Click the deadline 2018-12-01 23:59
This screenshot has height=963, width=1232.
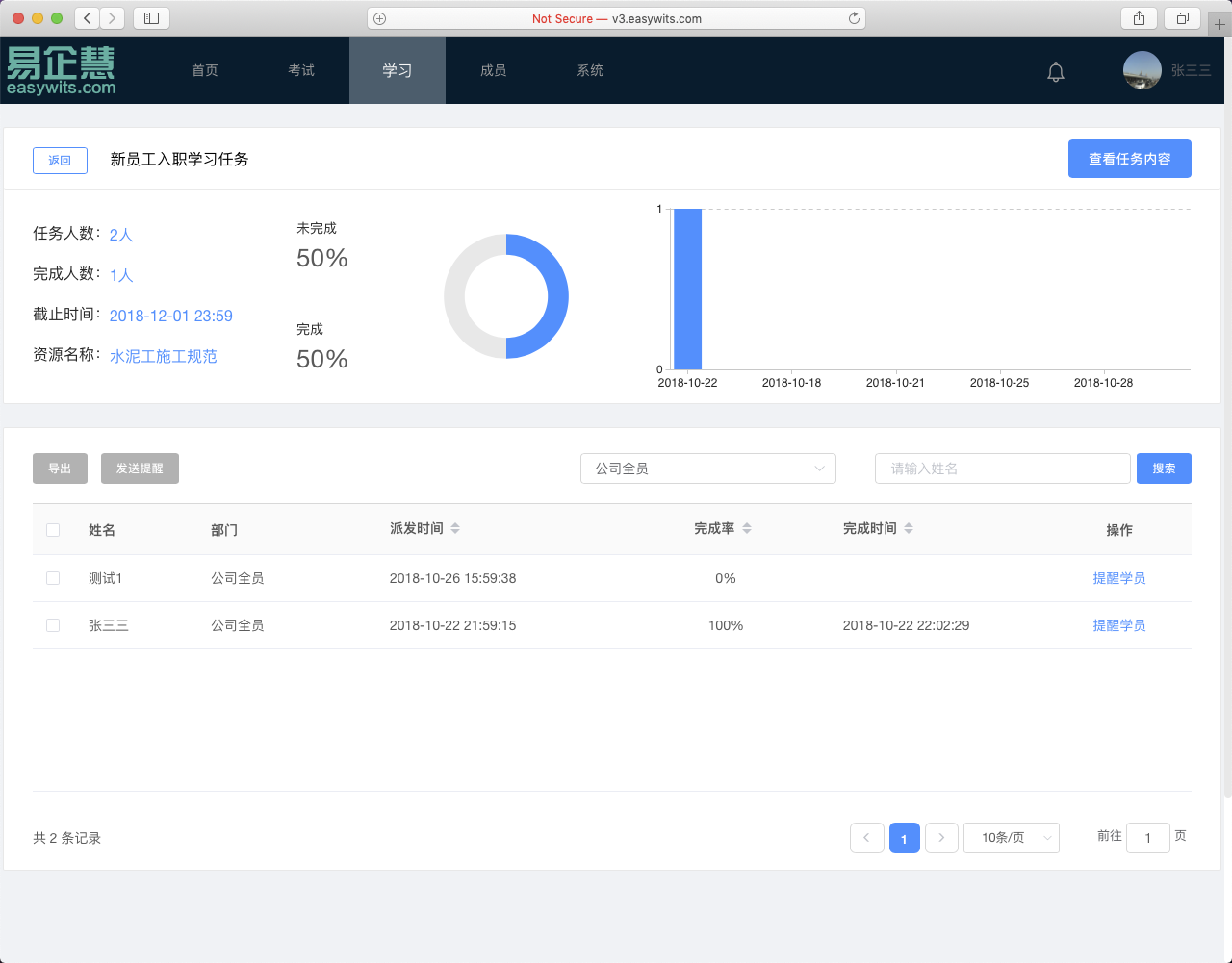tap(171, 316)
